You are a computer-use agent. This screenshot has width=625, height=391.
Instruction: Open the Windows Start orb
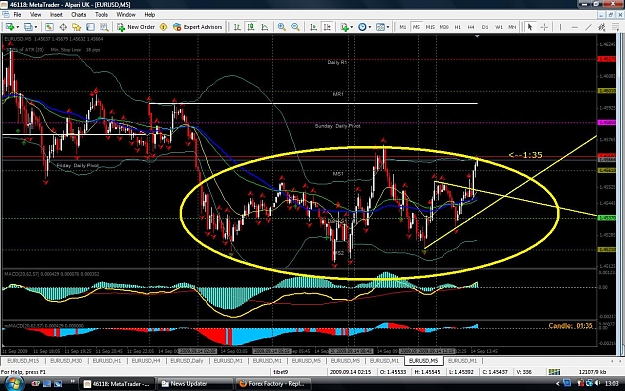click(x=13, y=383)
